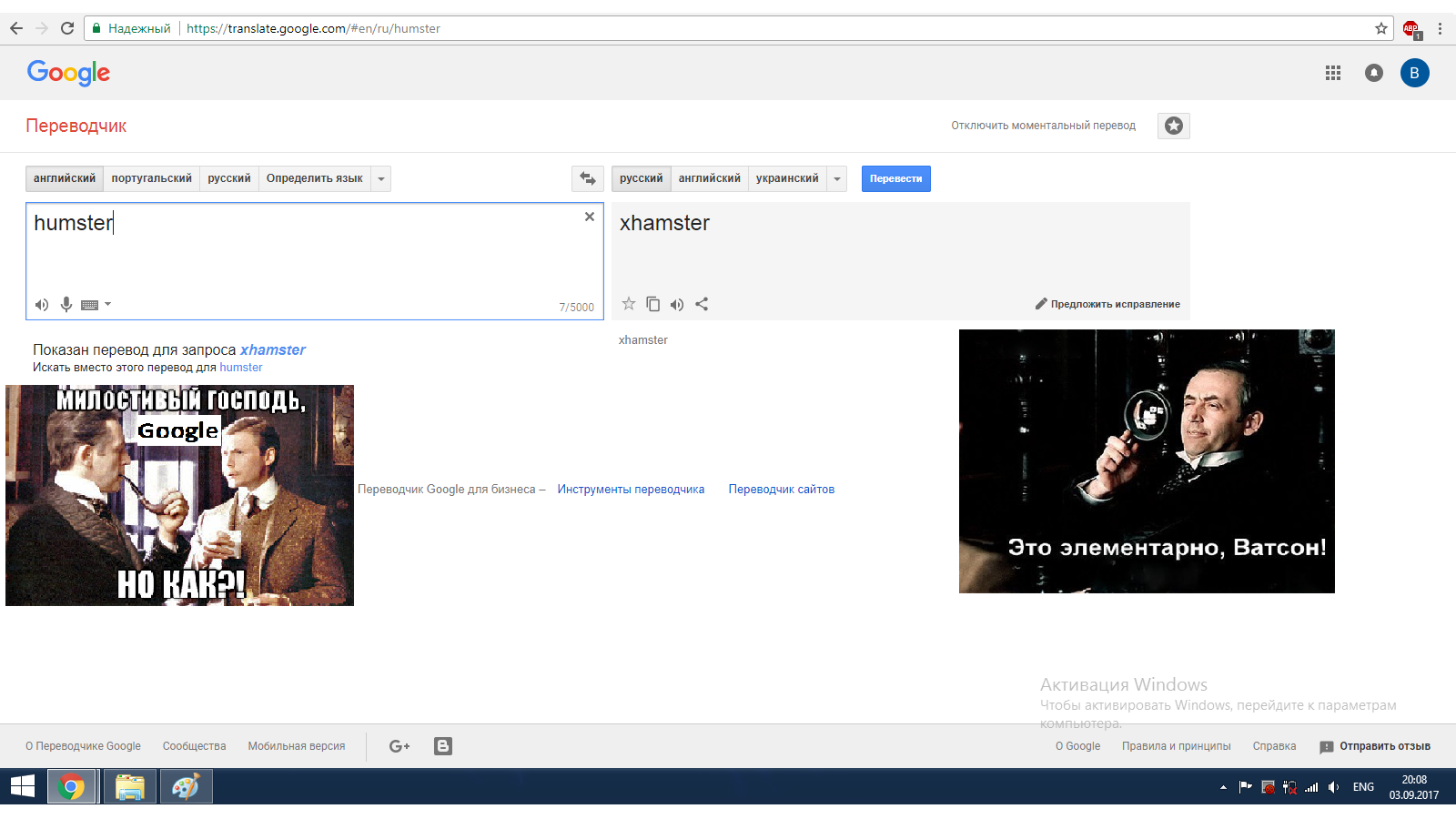
Task: Select source language английский
Action: (65, 178)
